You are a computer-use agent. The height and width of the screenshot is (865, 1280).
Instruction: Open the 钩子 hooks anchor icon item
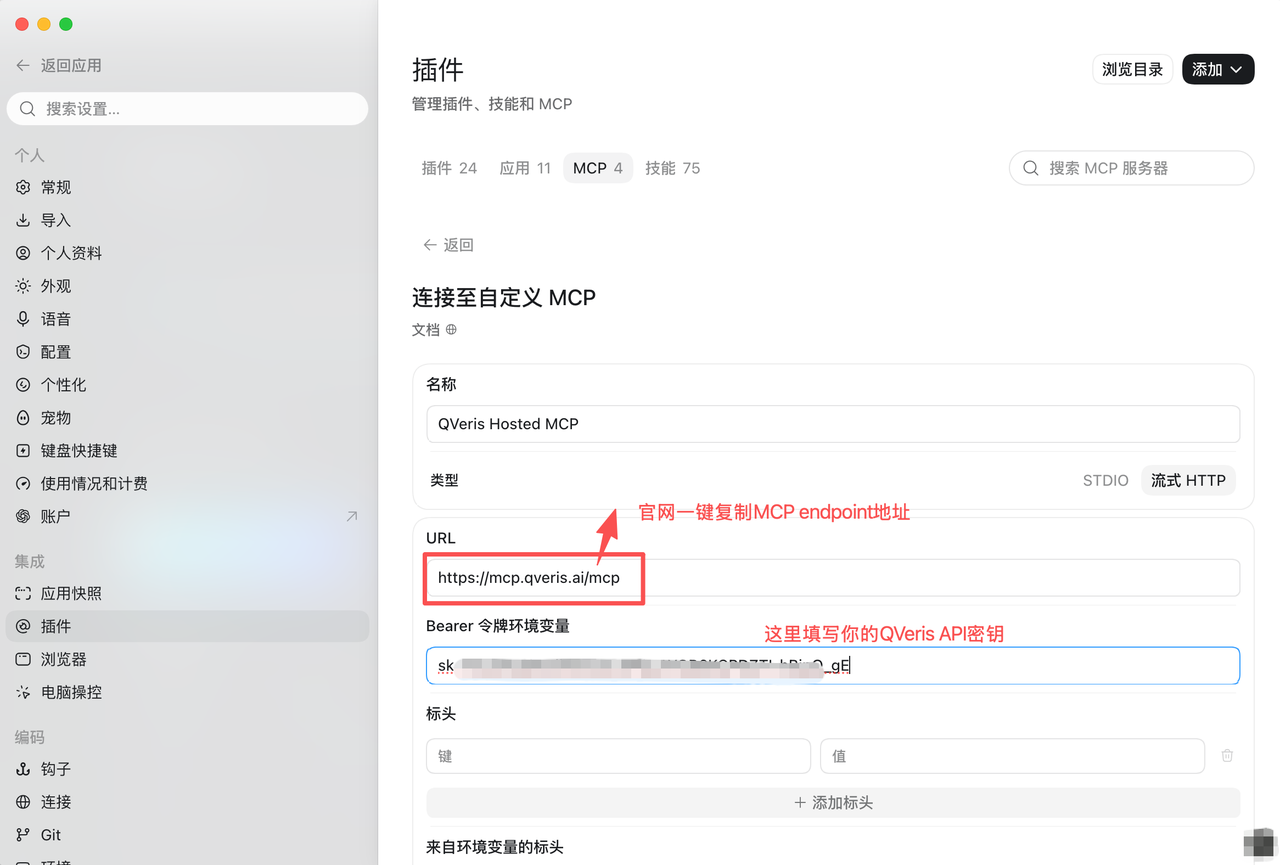tap(23, 769)
